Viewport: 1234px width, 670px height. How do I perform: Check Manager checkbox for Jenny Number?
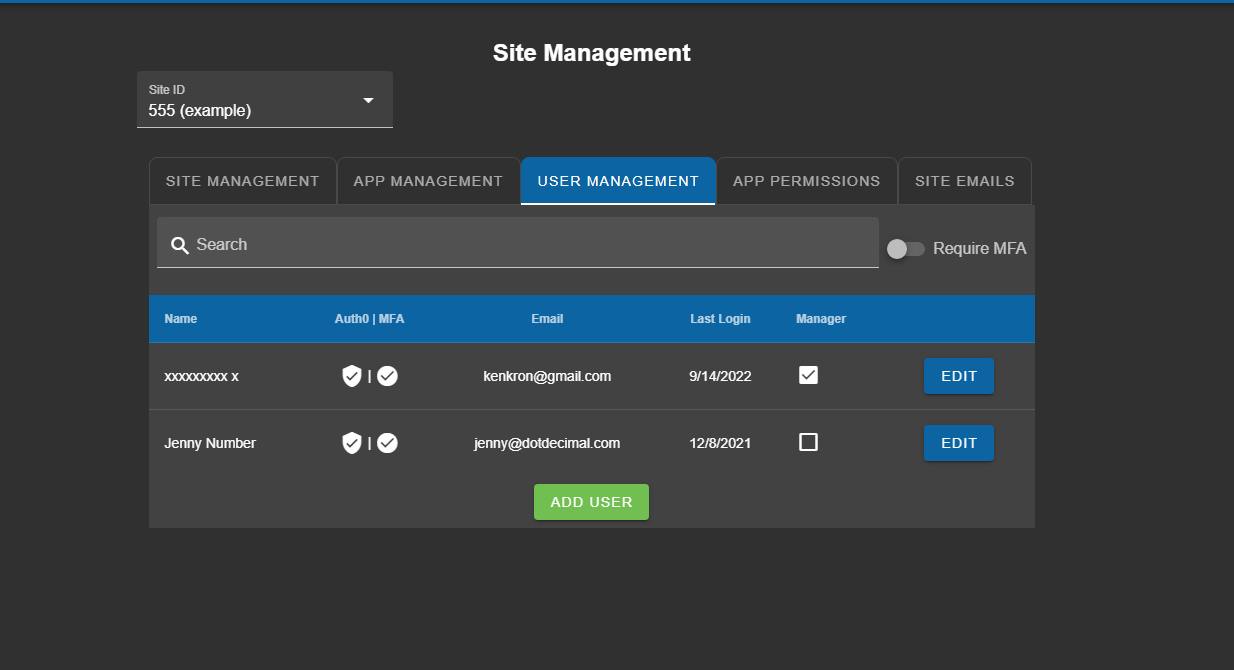(809, 442)
